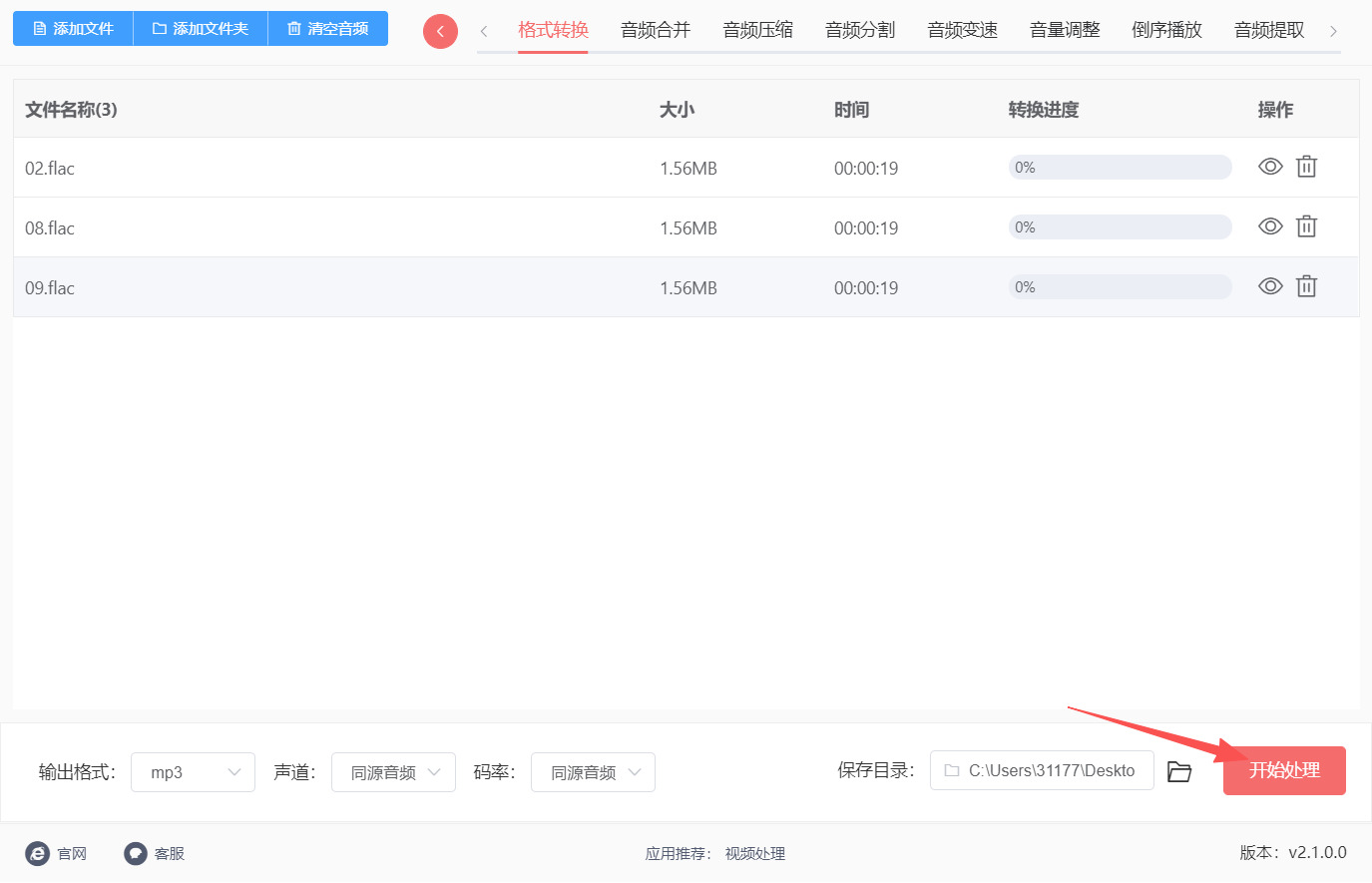Image resolution: width=1372 pixels, height=883 pixels.
Task: Click the 02.flac progress bar
Action: pyautogui.click(x=1120, y=167)
